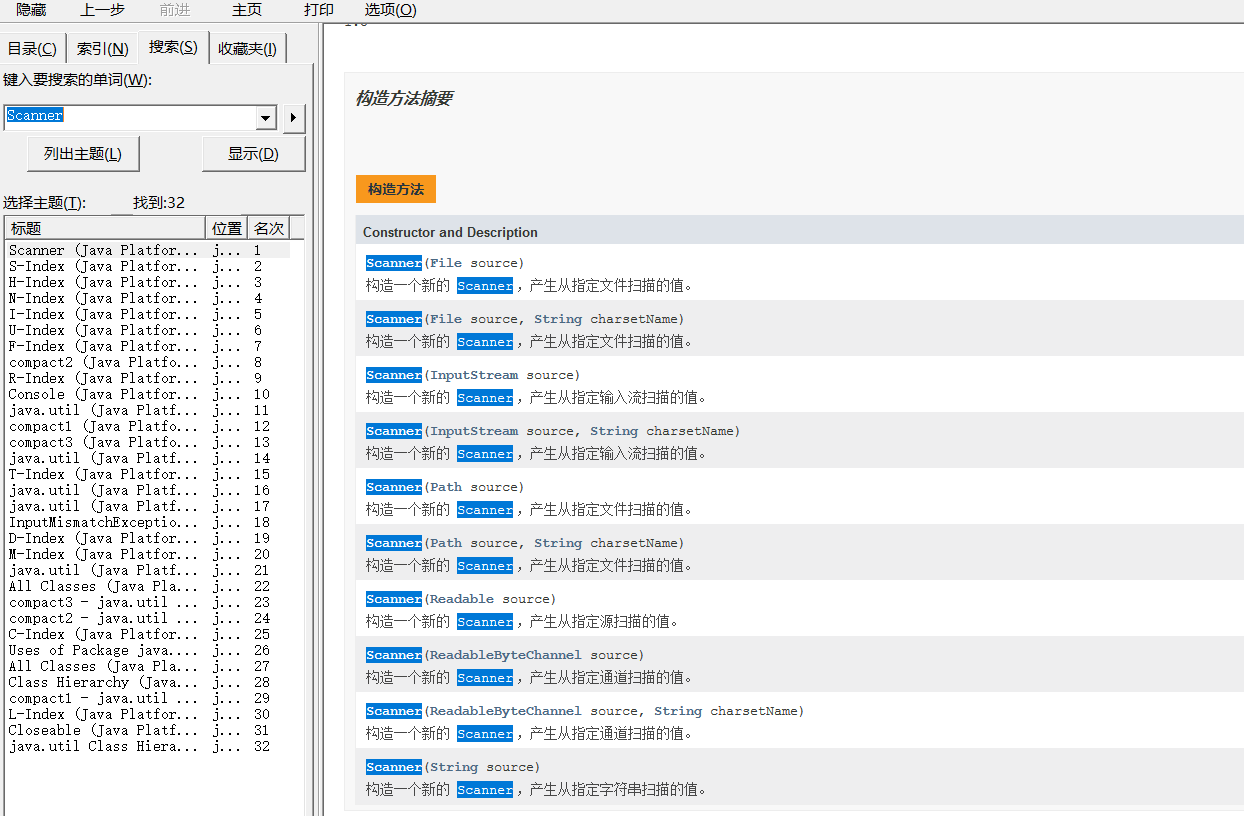Select All Classes result row 22

coord(148,586)
